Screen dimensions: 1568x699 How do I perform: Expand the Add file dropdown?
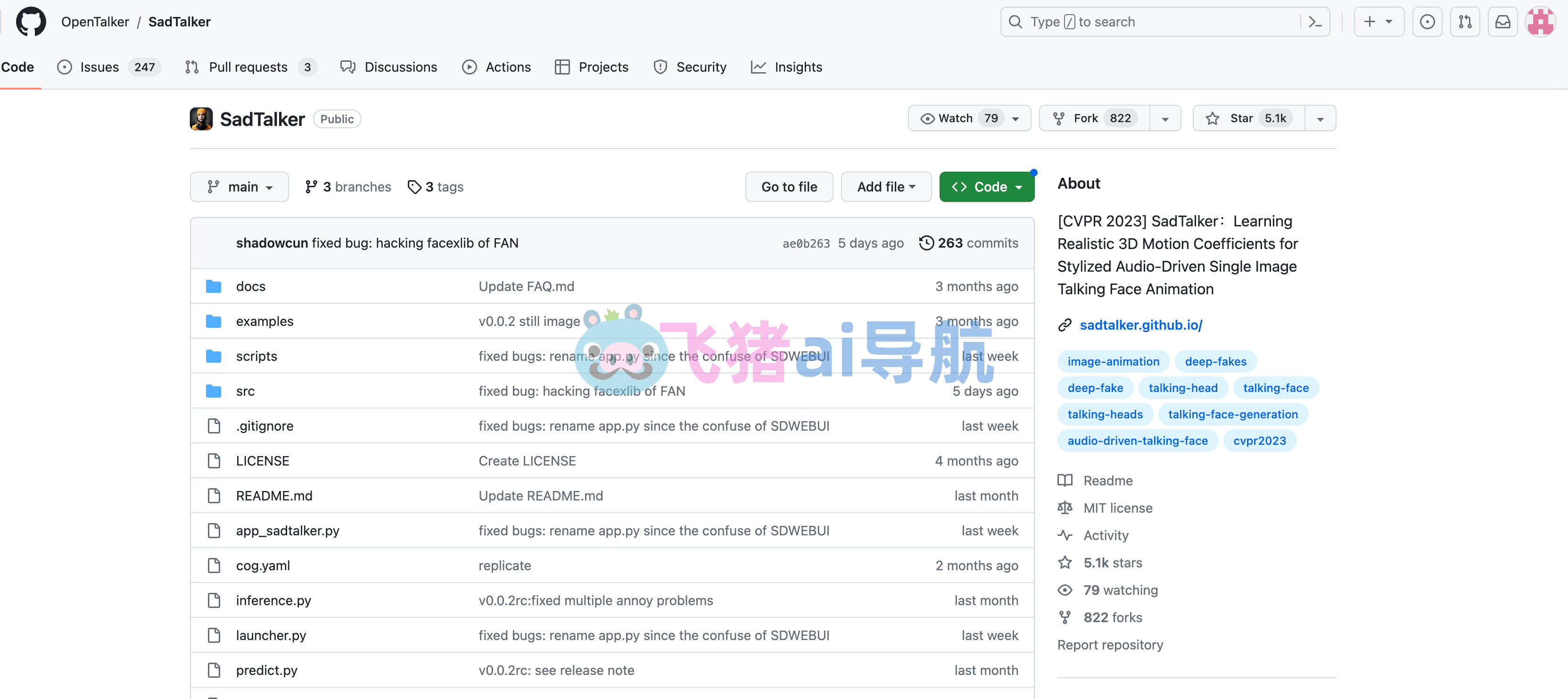click(x=886, y=187)
